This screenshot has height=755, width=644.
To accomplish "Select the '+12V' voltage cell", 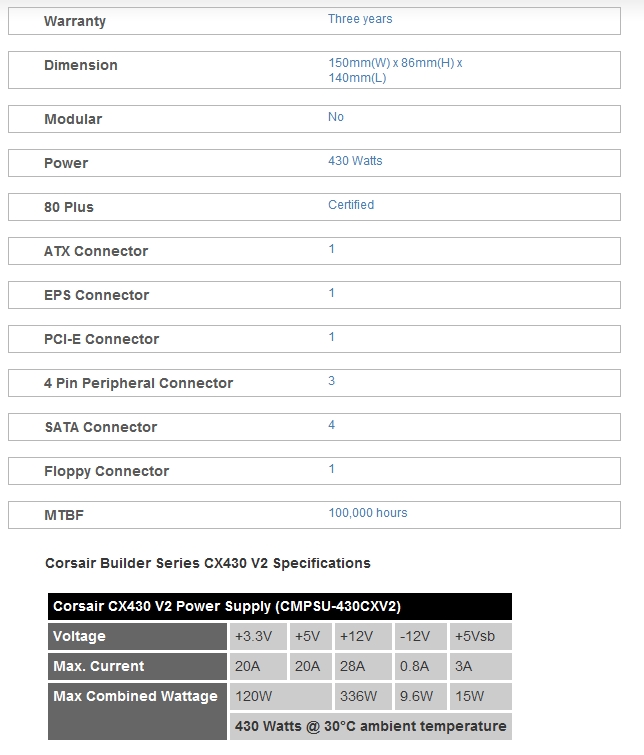I will click(x=363, y=637).
